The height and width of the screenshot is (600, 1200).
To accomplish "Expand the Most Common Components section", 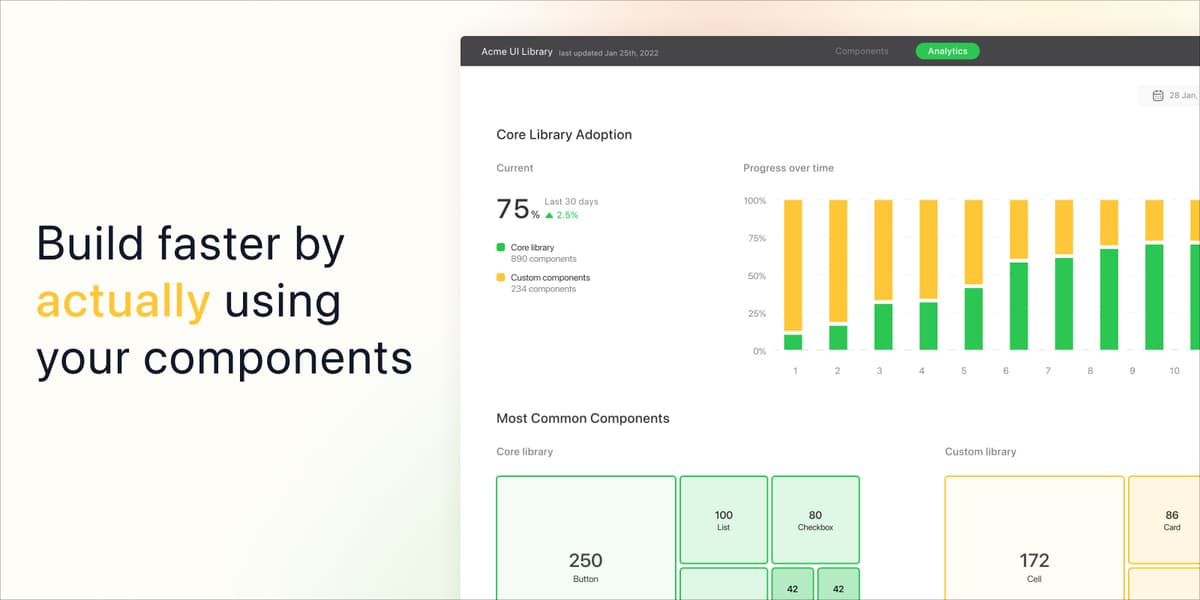I will click(x=583, y=418).
